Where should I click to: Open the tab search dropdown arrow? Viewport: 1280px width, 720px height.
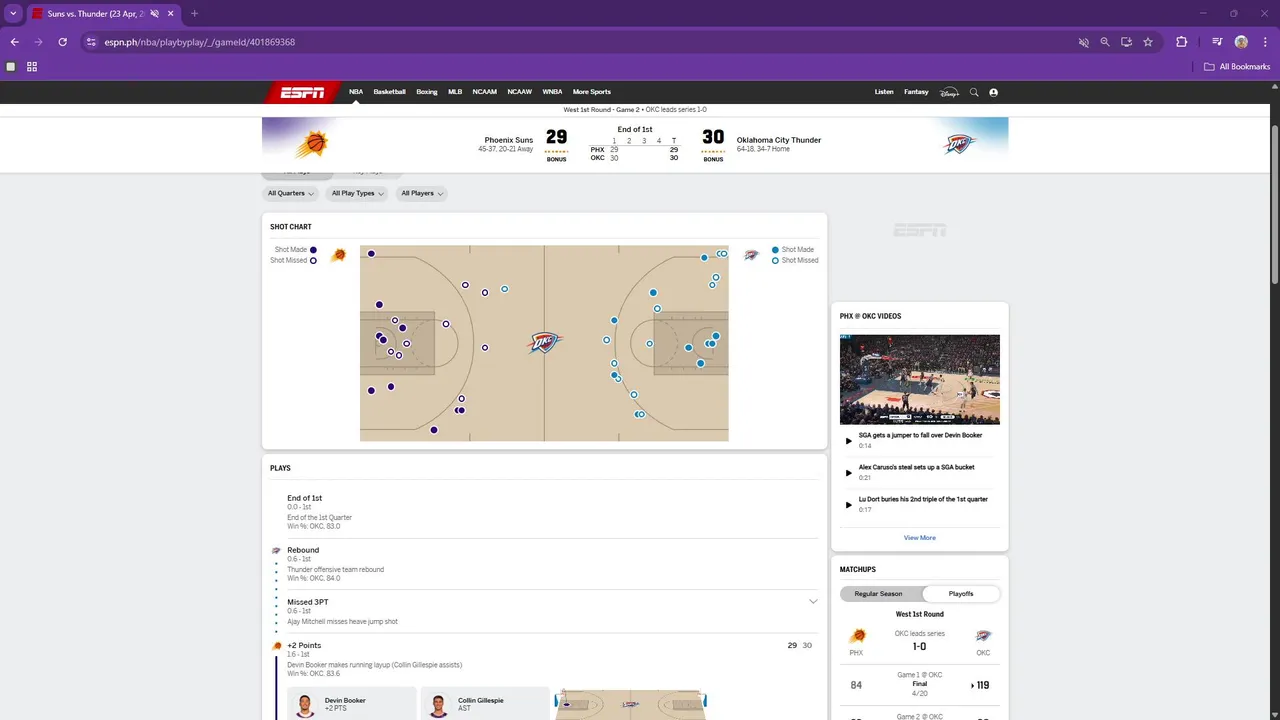click(x=13, y=13)
